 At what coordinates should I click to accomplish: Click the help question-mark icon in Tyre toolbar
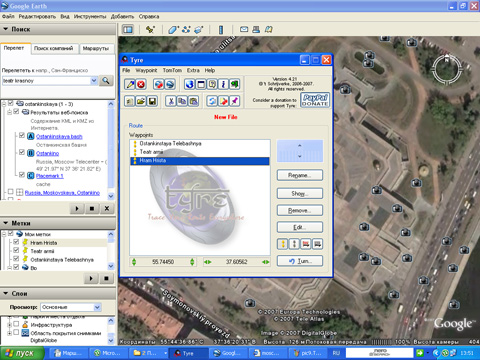click(212, 84)
